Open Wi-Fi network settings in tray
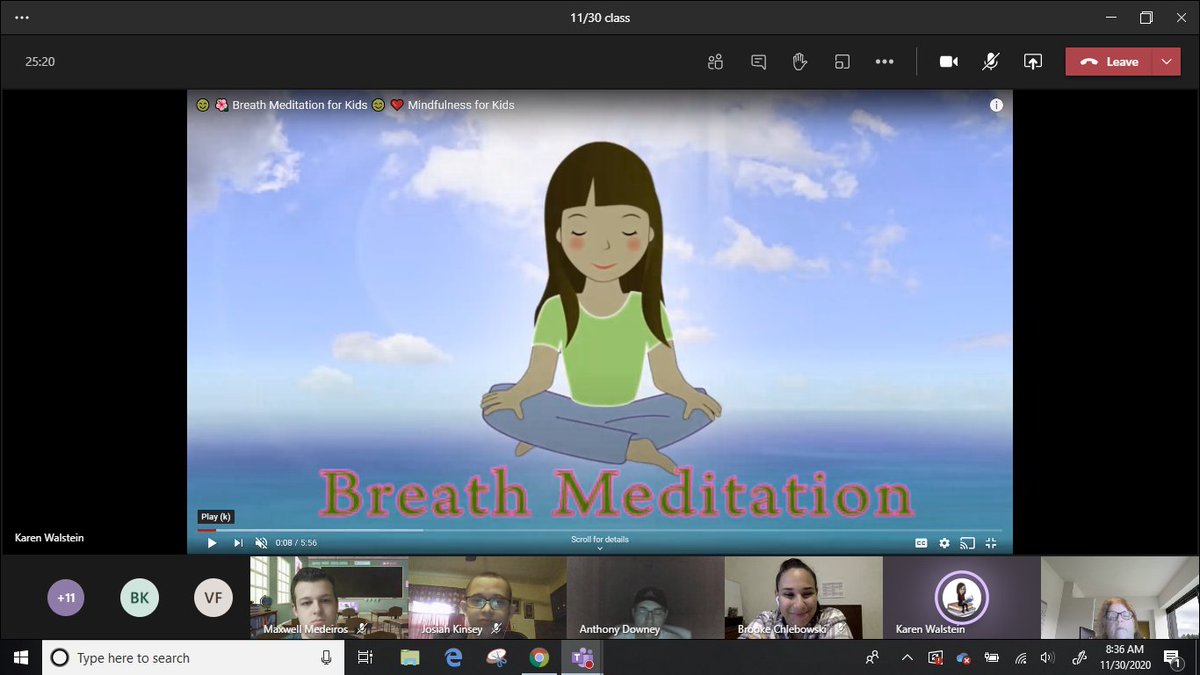Screen dimensions: 1200x675 point(1021,657)
